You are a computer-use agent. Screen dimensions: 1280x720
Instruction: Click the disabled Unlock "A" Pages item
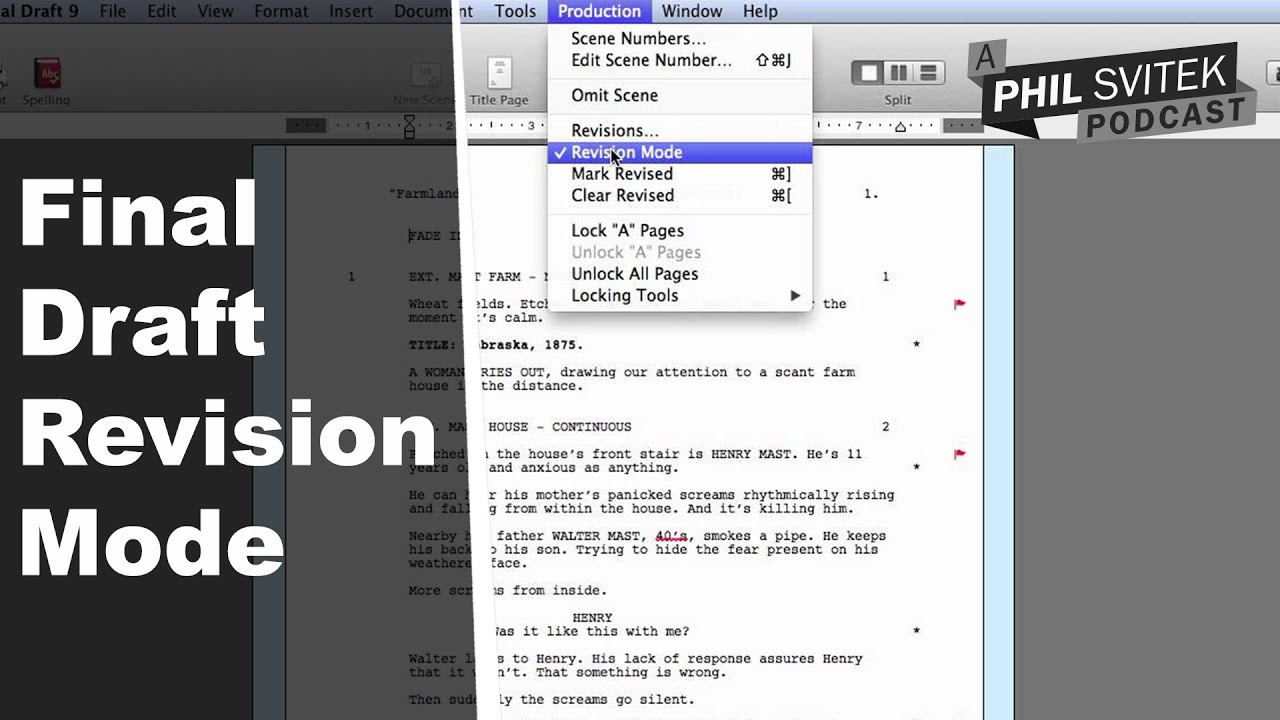click(x=680, y=252)
